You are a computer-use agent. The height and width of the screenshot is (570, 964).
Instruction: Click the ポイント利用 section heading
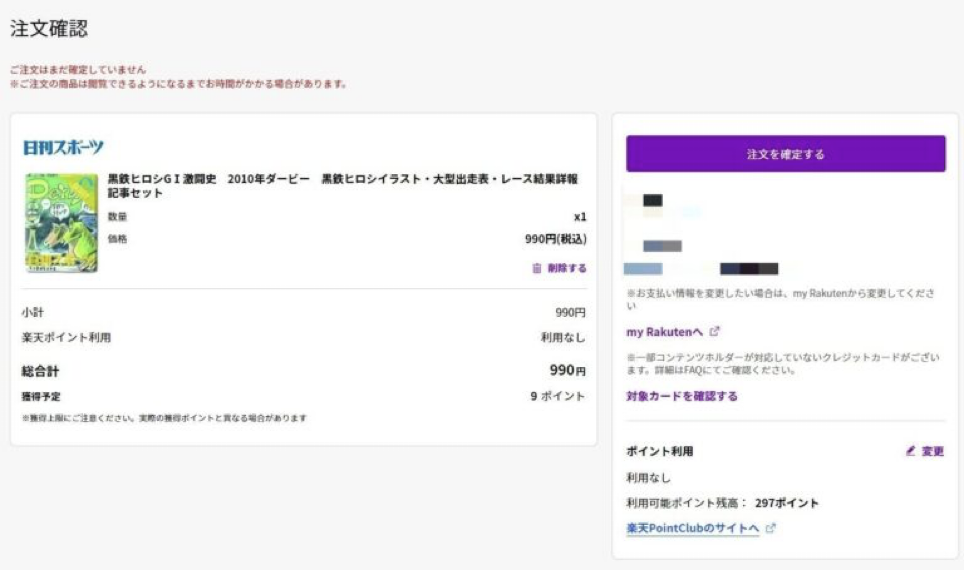click(660, 451)
